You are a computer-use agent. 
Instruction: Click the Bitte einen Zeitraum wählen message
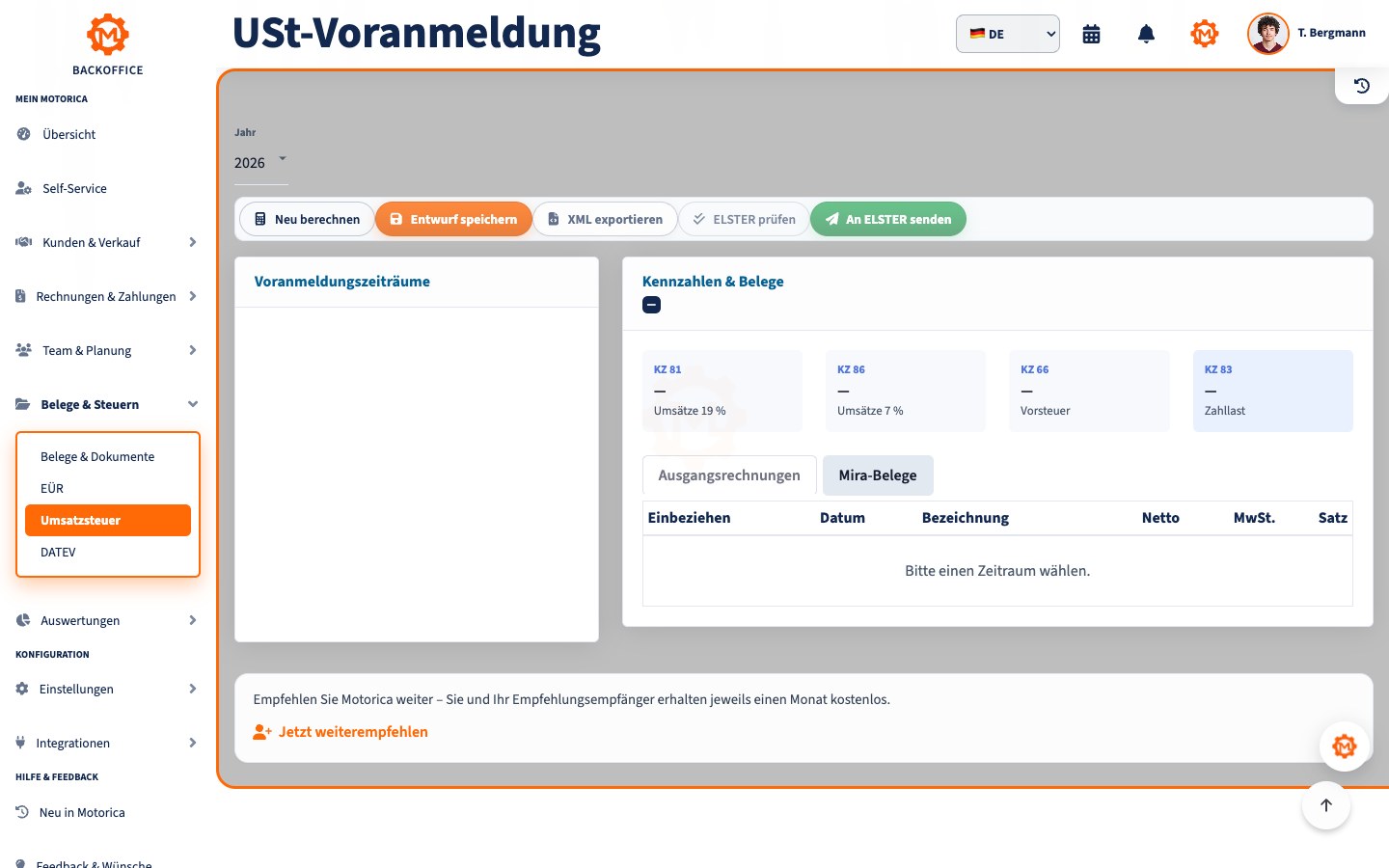click(x=997, y=571)
